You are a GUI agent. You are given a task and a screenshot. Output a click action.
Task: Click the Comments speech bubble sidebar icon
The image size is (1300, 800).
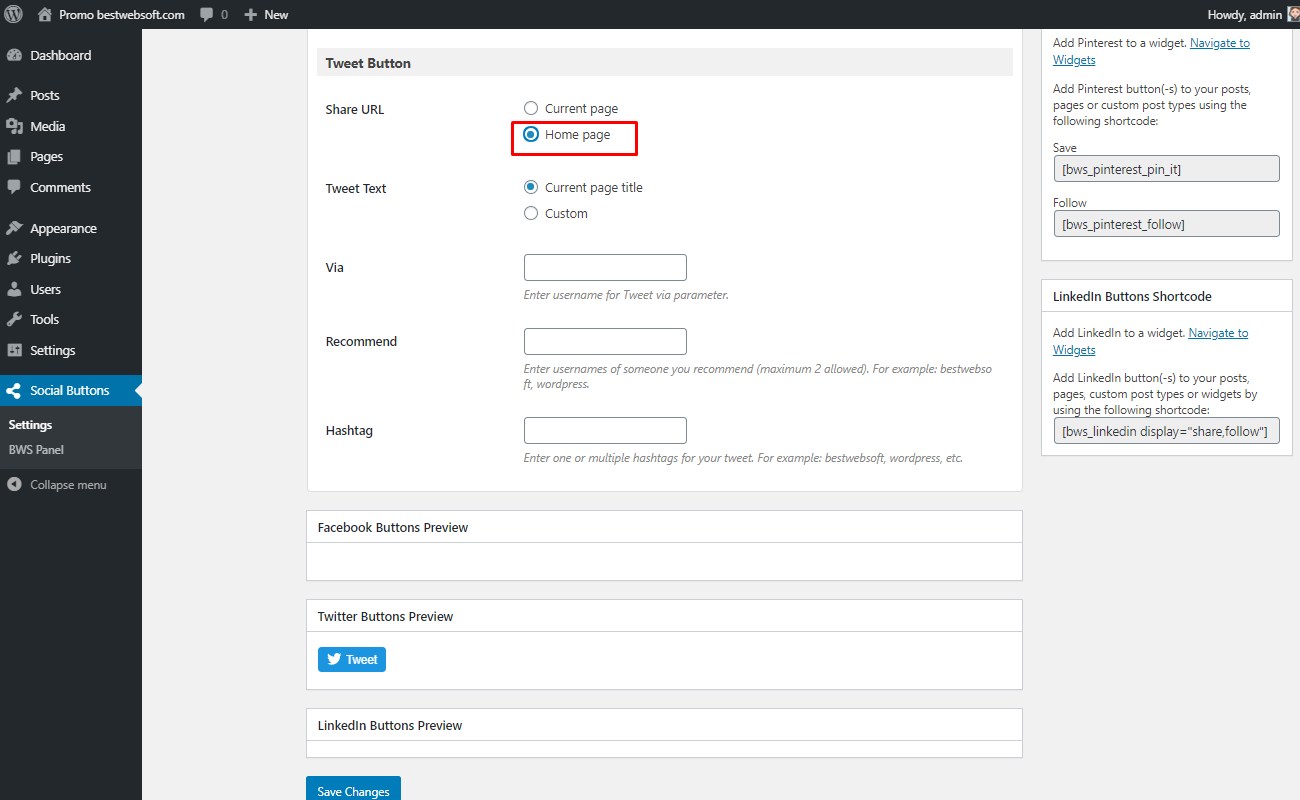click(14, 187)
